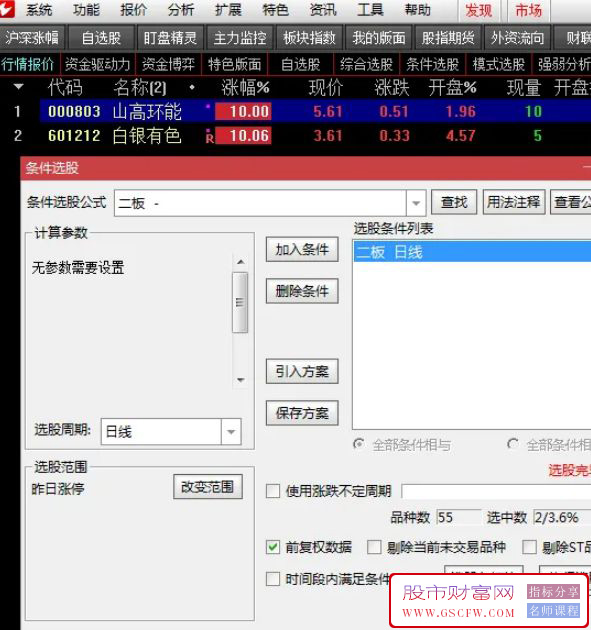Enable the 时间段内满足条件 checkbox
This screenshot has height=630, width=591.
(273, 579)
